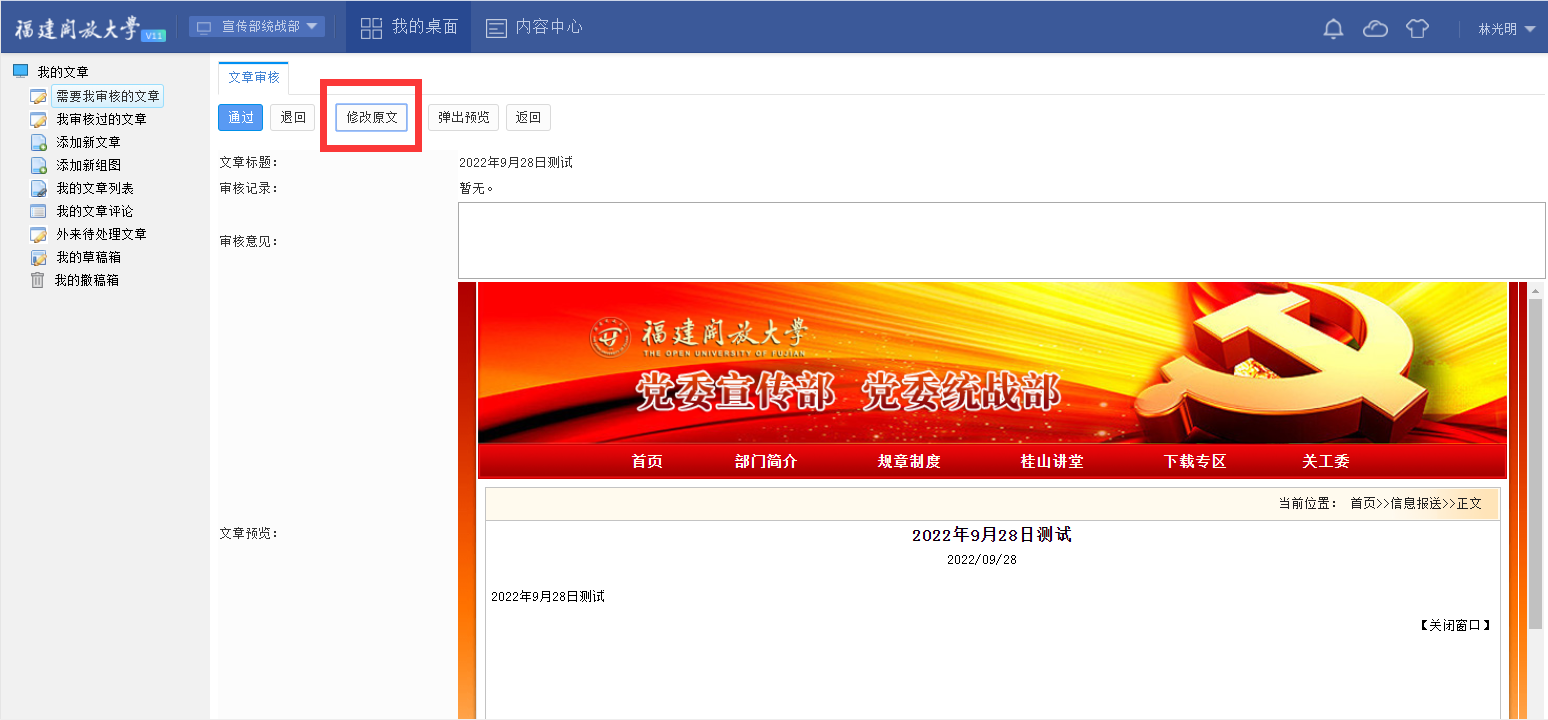Click the 修改原文 button
Viewport: 1548px width, 720px height.
click(371, 117)
